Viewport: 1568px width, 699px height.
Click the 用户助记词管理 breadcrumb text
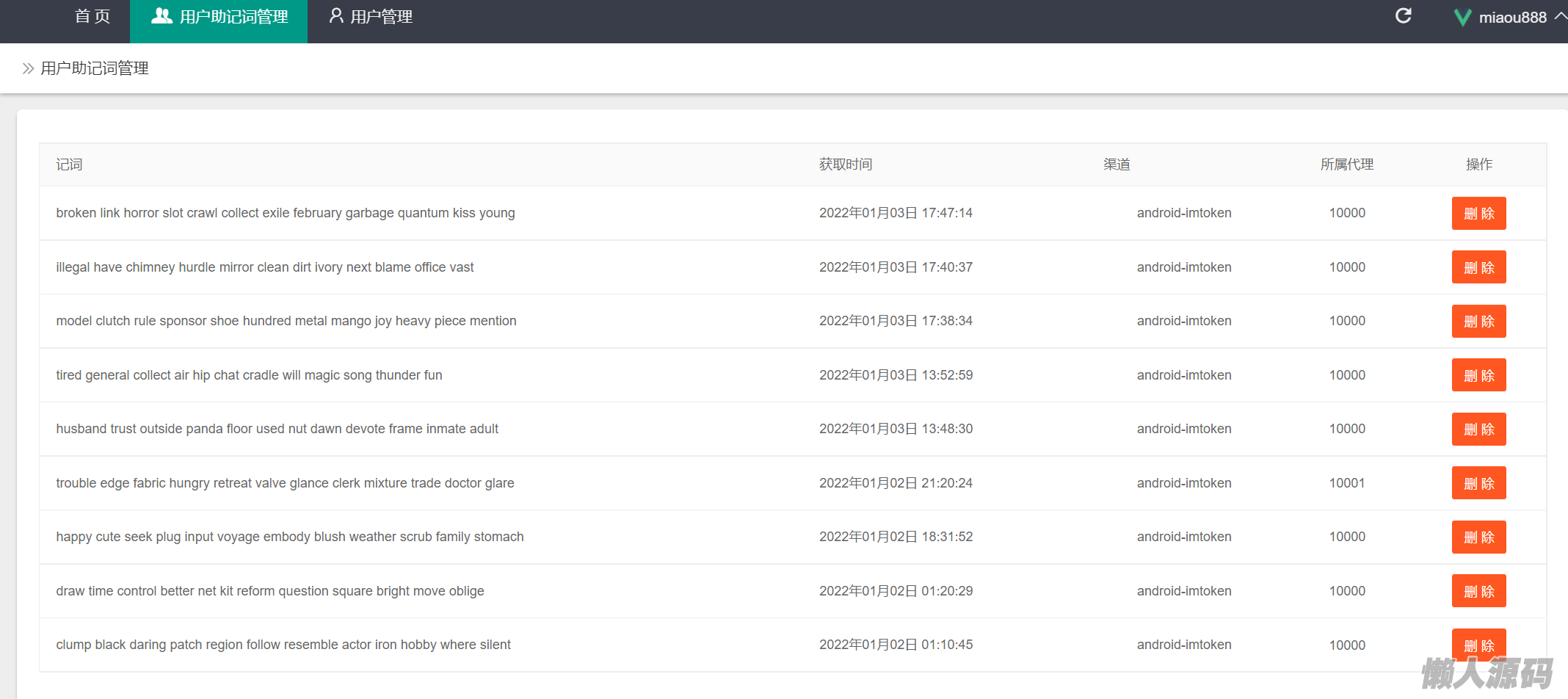click(95, 68)
